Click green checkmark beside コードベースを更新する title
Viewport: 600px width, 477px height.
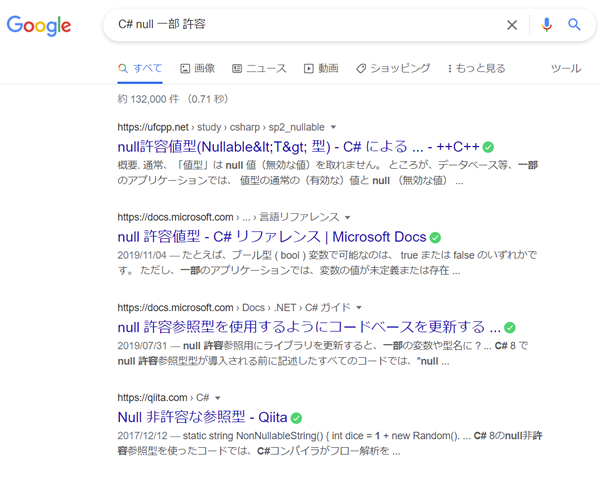pos(509,327)
